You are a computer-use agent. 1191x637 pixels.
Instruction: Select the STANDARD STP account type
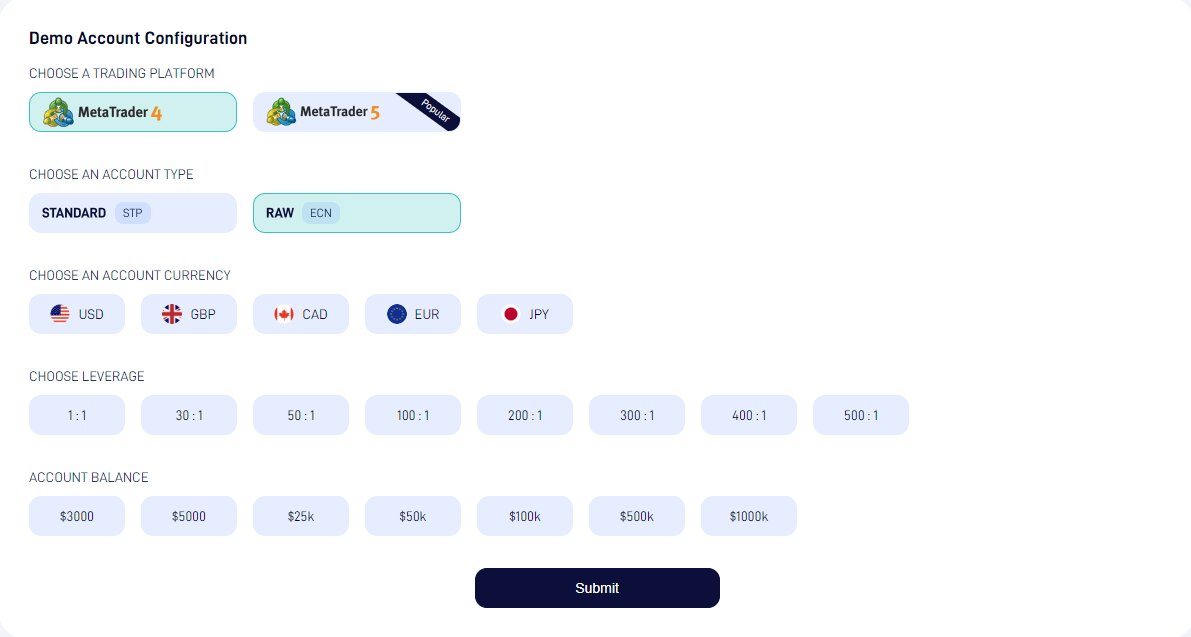[x=133, y=213]
